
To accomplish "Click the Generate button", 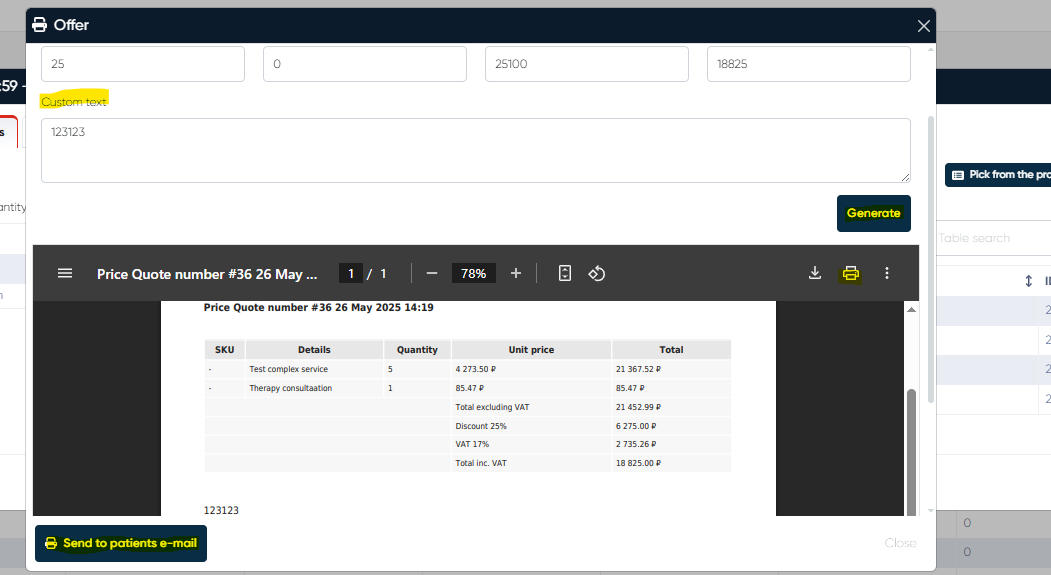I will click(x=873, y=213).
